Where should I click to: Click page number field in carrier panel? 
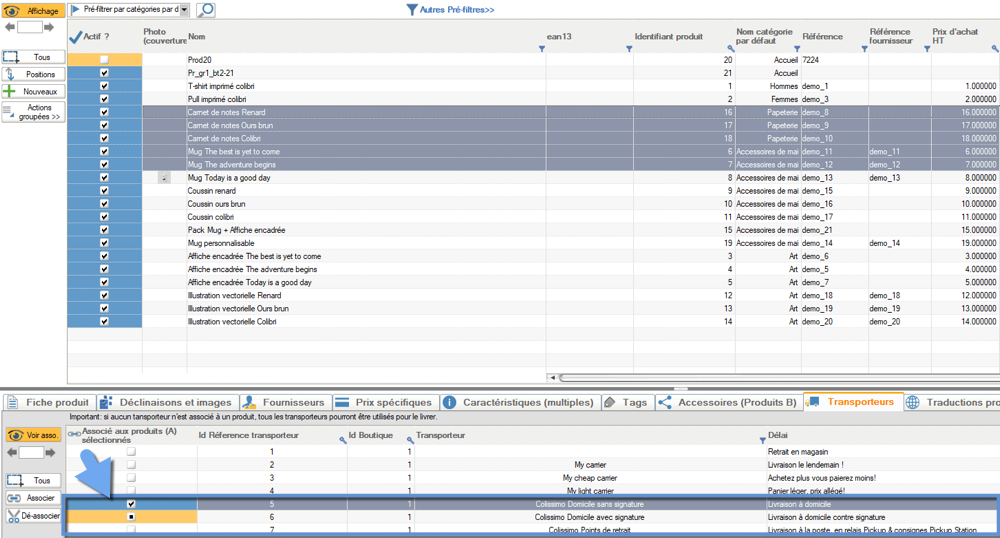point(31,453)
